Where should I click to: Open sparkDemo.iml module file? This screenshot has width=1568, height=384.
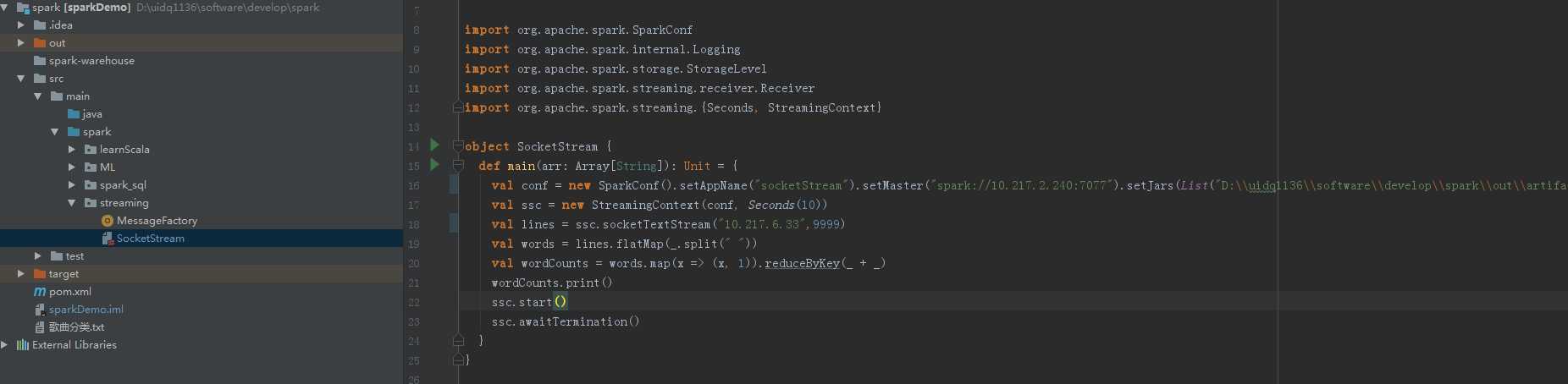(86, 310)
